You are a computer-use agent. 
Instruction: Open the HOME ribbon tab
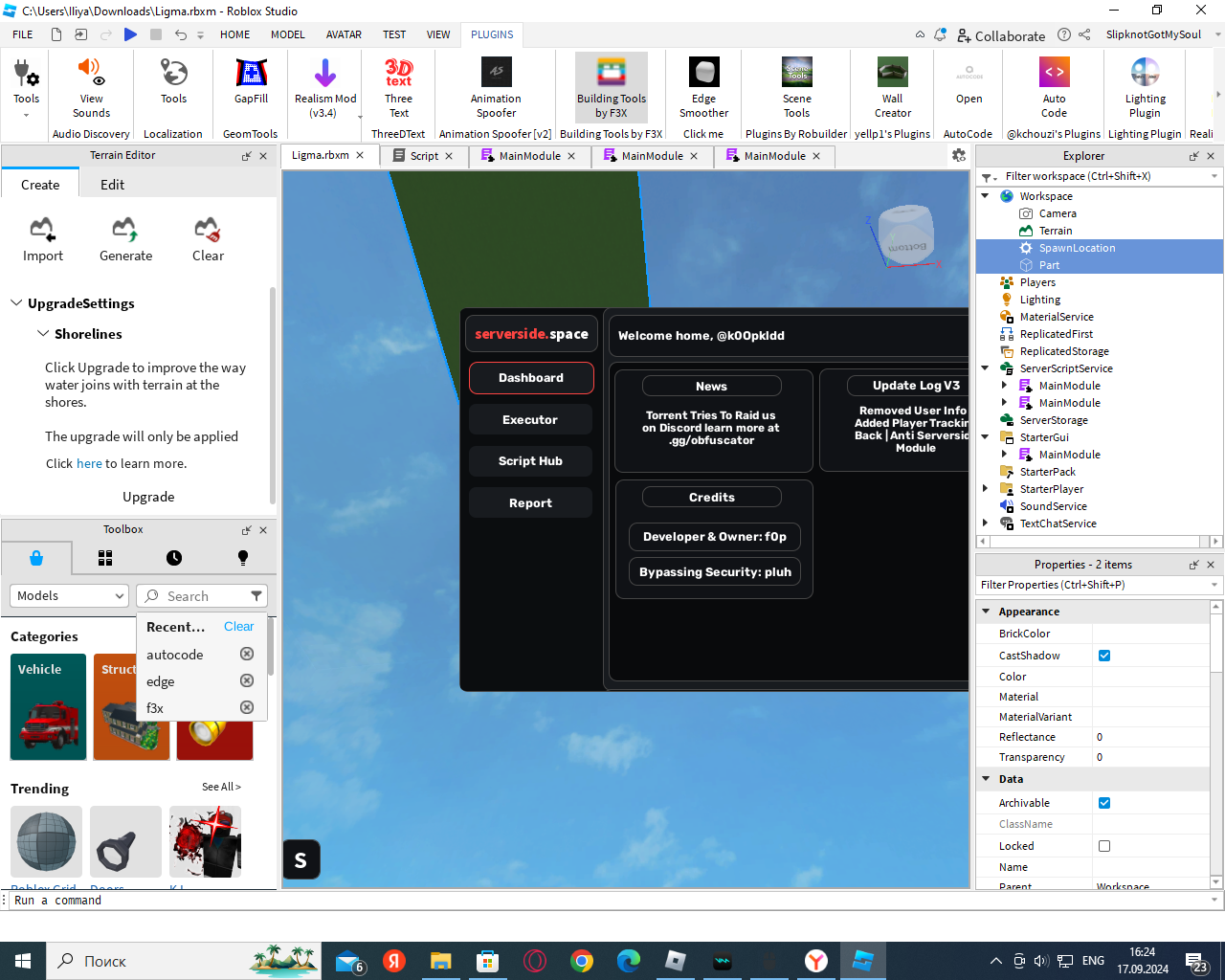234,34
